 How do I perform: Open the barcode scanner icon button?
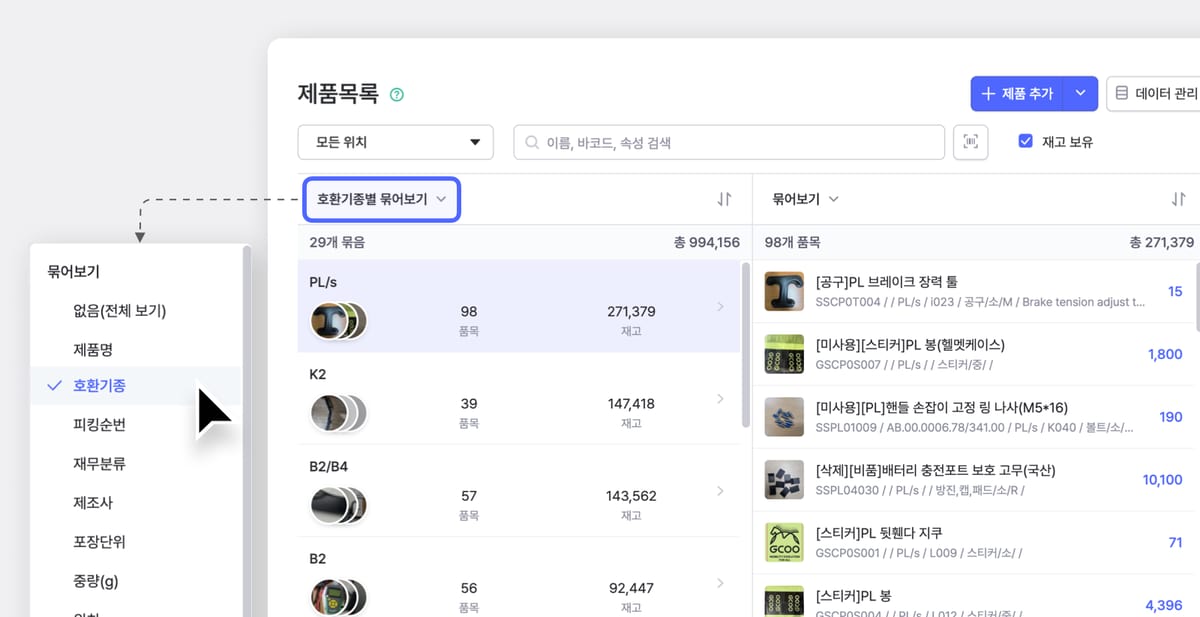[x=970, y=142]
